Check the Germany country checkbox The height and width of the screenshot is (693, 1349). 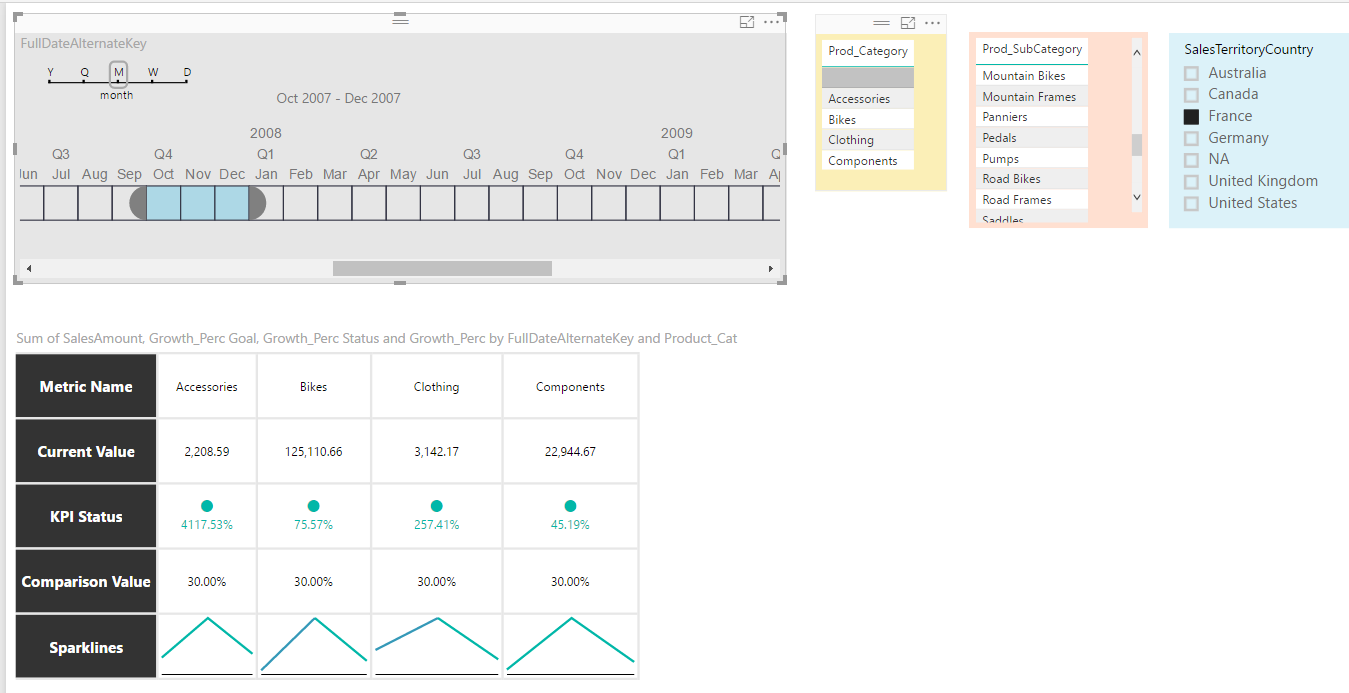(x=1191, y=138)
